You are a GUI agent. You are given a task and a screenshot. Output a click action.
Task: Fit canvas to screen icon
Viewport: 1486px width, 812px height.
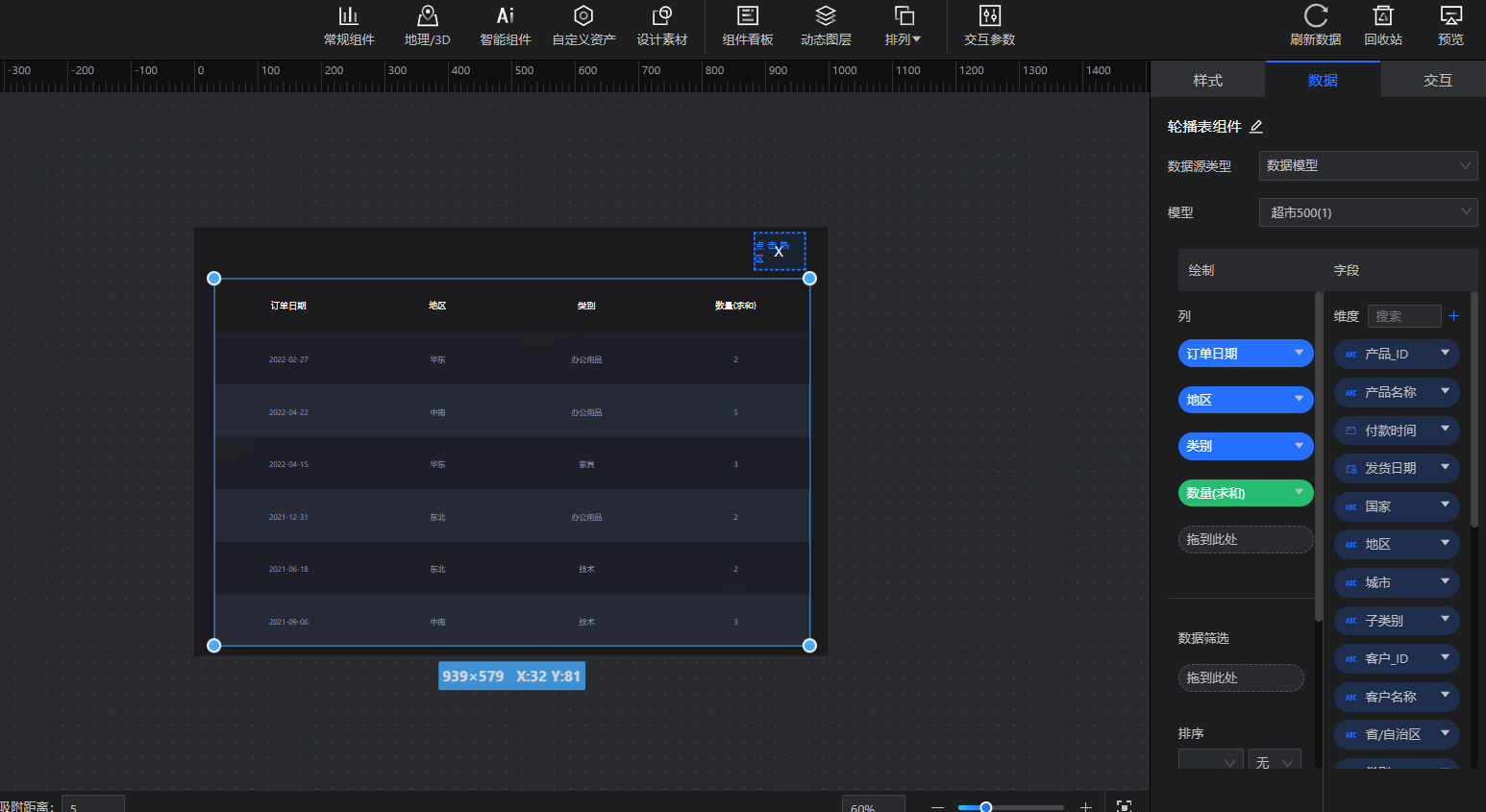pyautogui.click(x=1124, y=806)
